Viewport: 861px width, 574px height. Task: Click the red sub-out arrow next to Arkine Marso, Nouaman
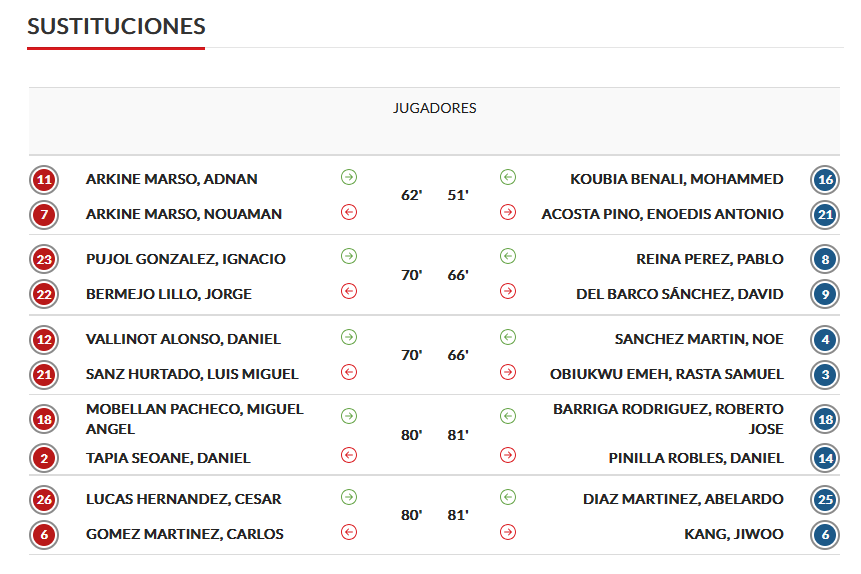click(x=349, y=212)
